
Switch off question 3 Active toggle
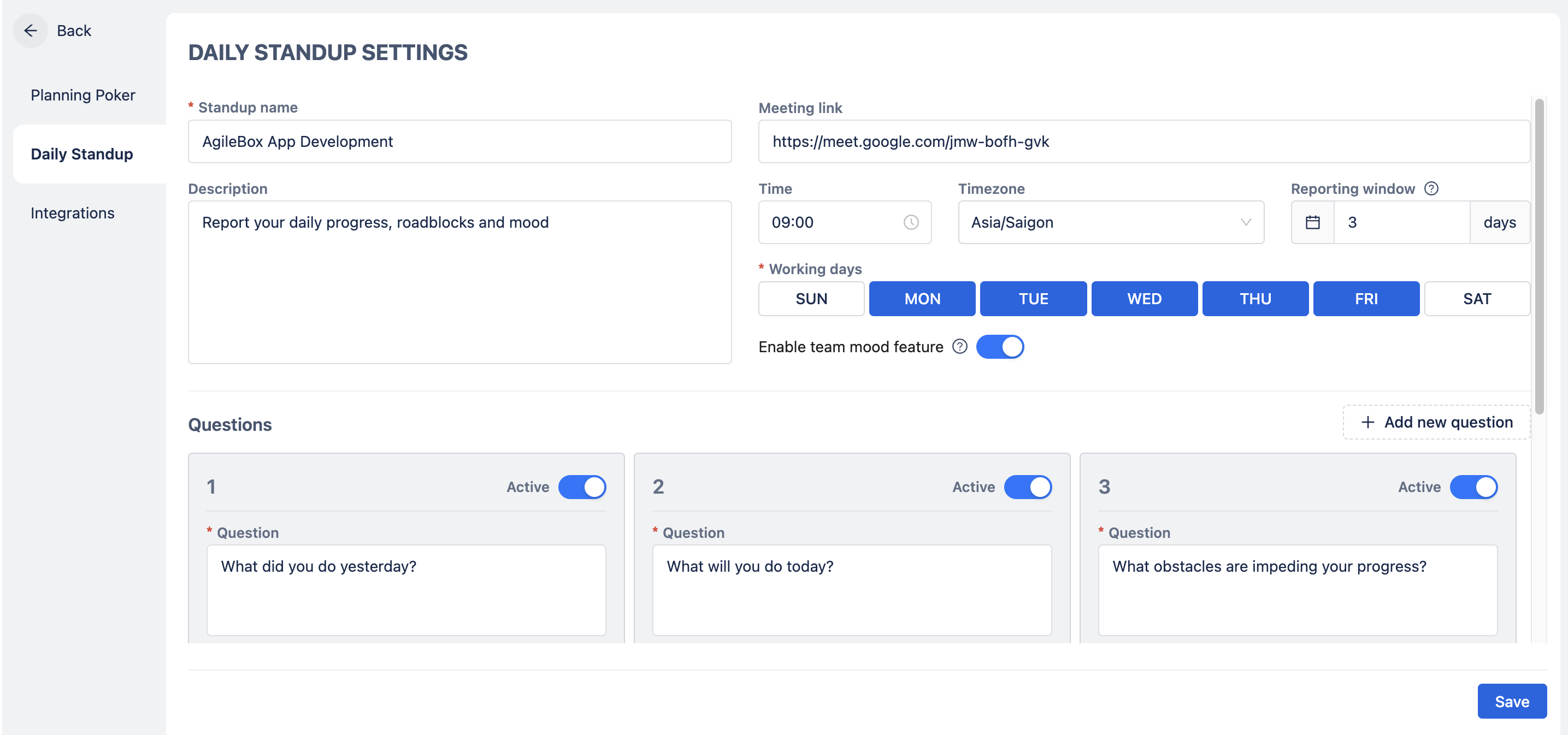pyautogui.click(x=1473, y=487)
